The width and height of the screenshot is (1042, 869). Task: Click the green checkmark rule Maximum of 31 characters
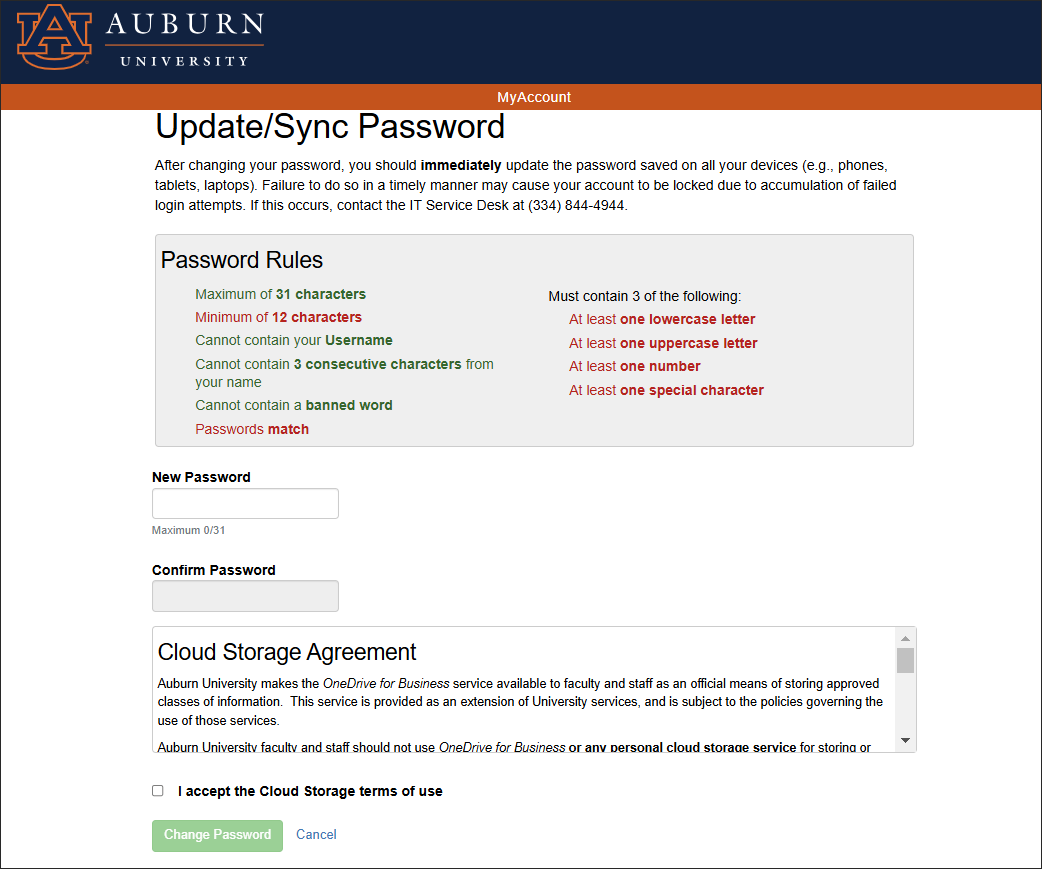280,294
